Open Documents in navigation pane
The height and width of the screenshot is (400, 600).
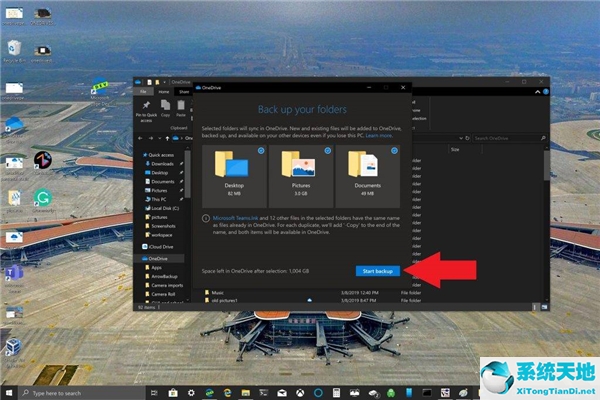(x=162, y=181)
